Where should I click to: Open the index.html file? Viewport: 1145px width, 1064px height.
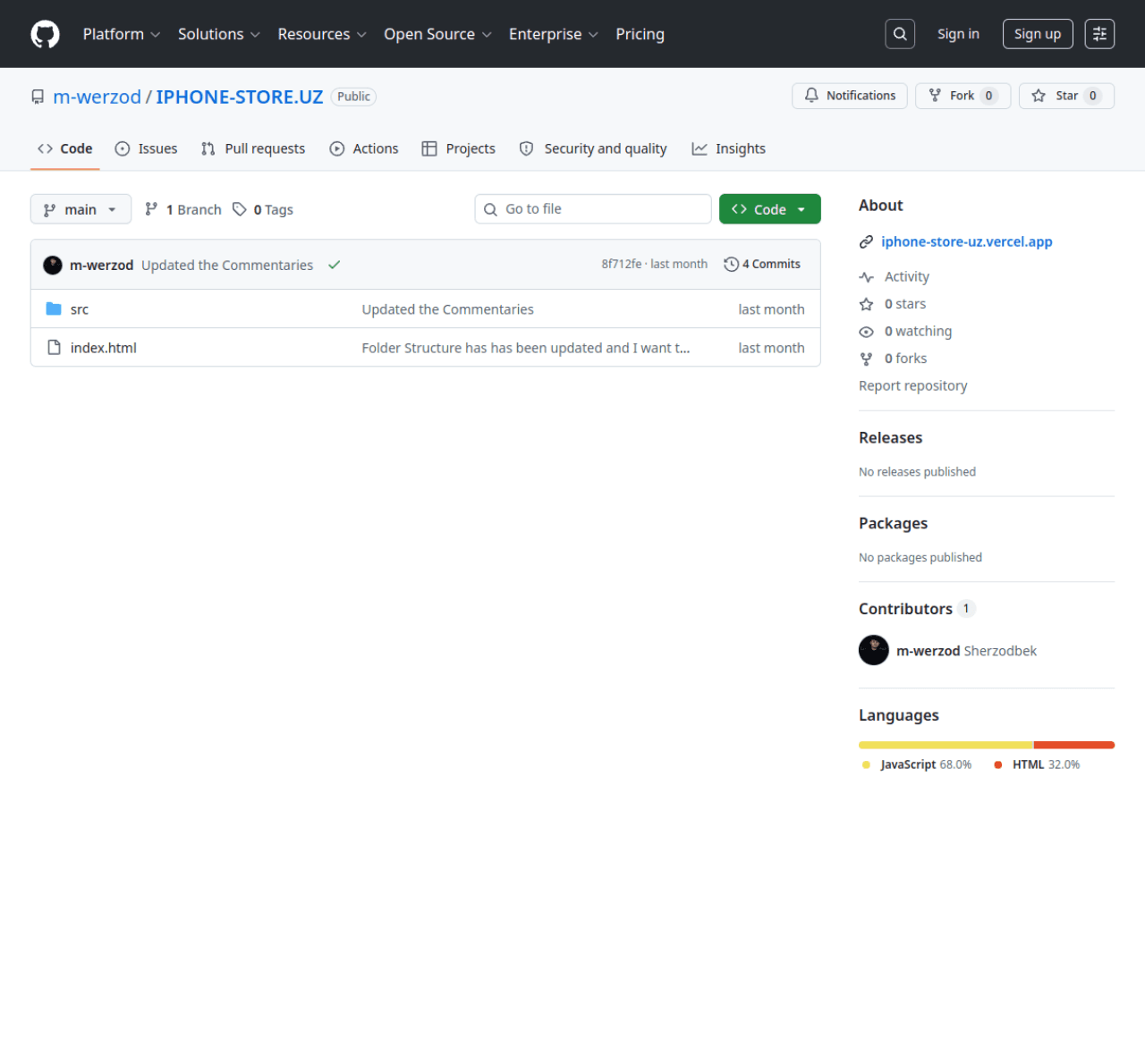[x=104, y=348]
